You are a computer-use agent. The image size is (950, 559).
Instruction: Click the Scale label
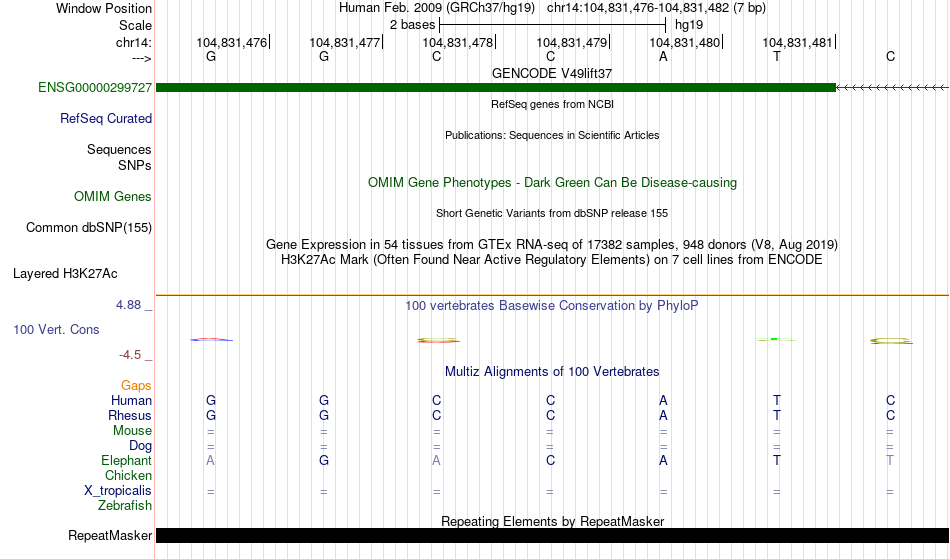tap(135, 25)
